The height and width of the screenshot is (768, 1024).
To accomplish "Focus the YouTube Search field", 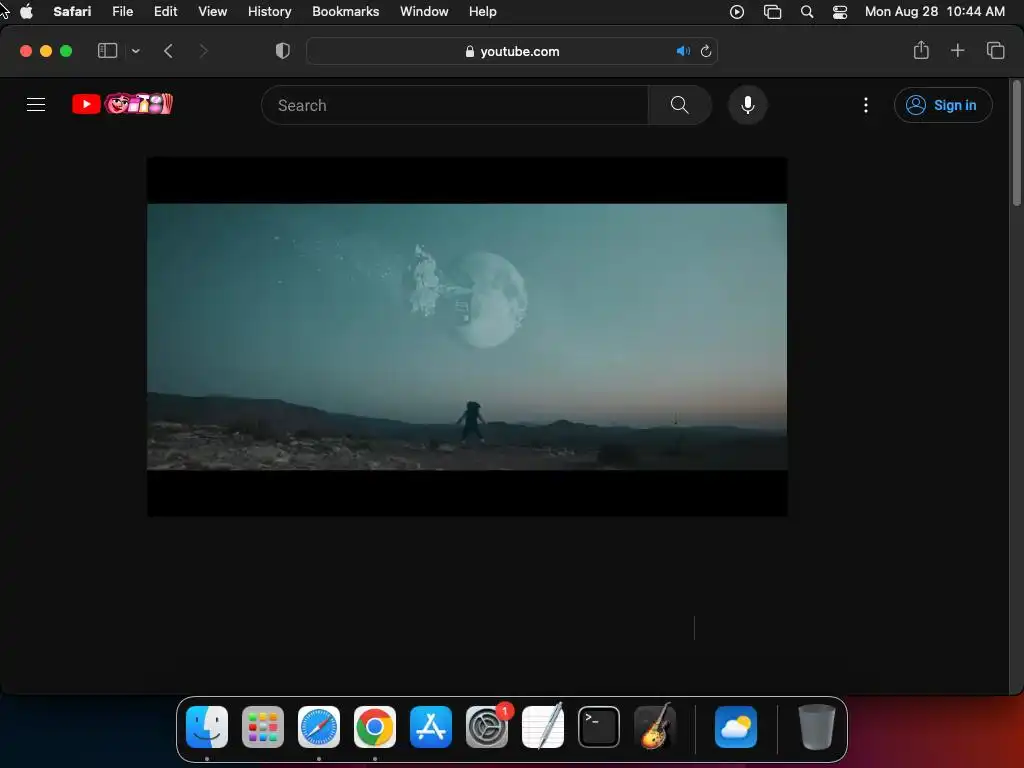I will (455, 105).
